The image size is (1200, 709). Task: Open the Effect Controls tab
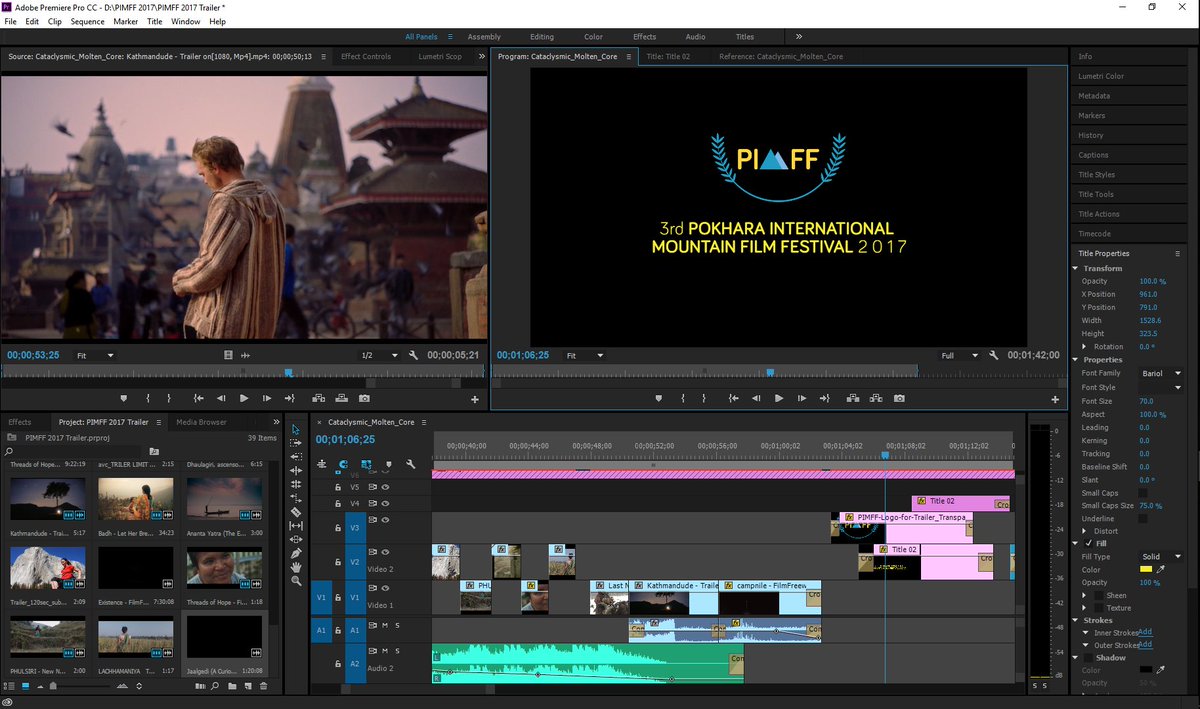366,56
